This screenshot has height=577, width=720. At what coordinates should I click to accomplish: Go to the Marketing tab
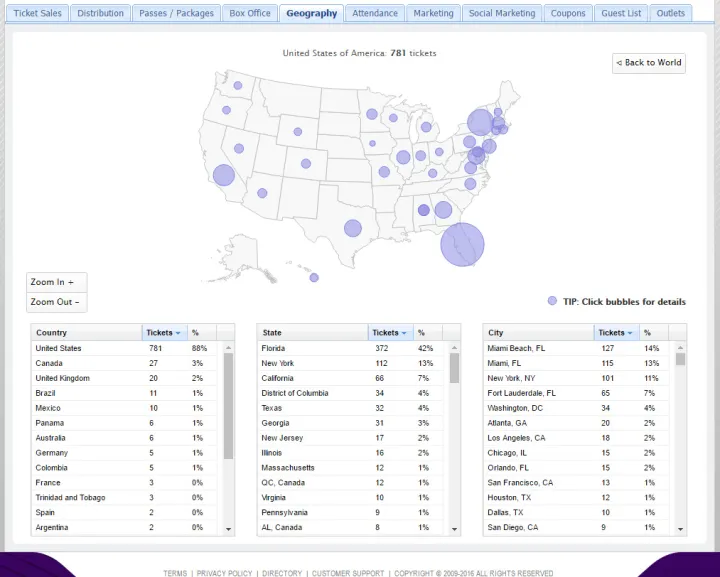[433, 13]
